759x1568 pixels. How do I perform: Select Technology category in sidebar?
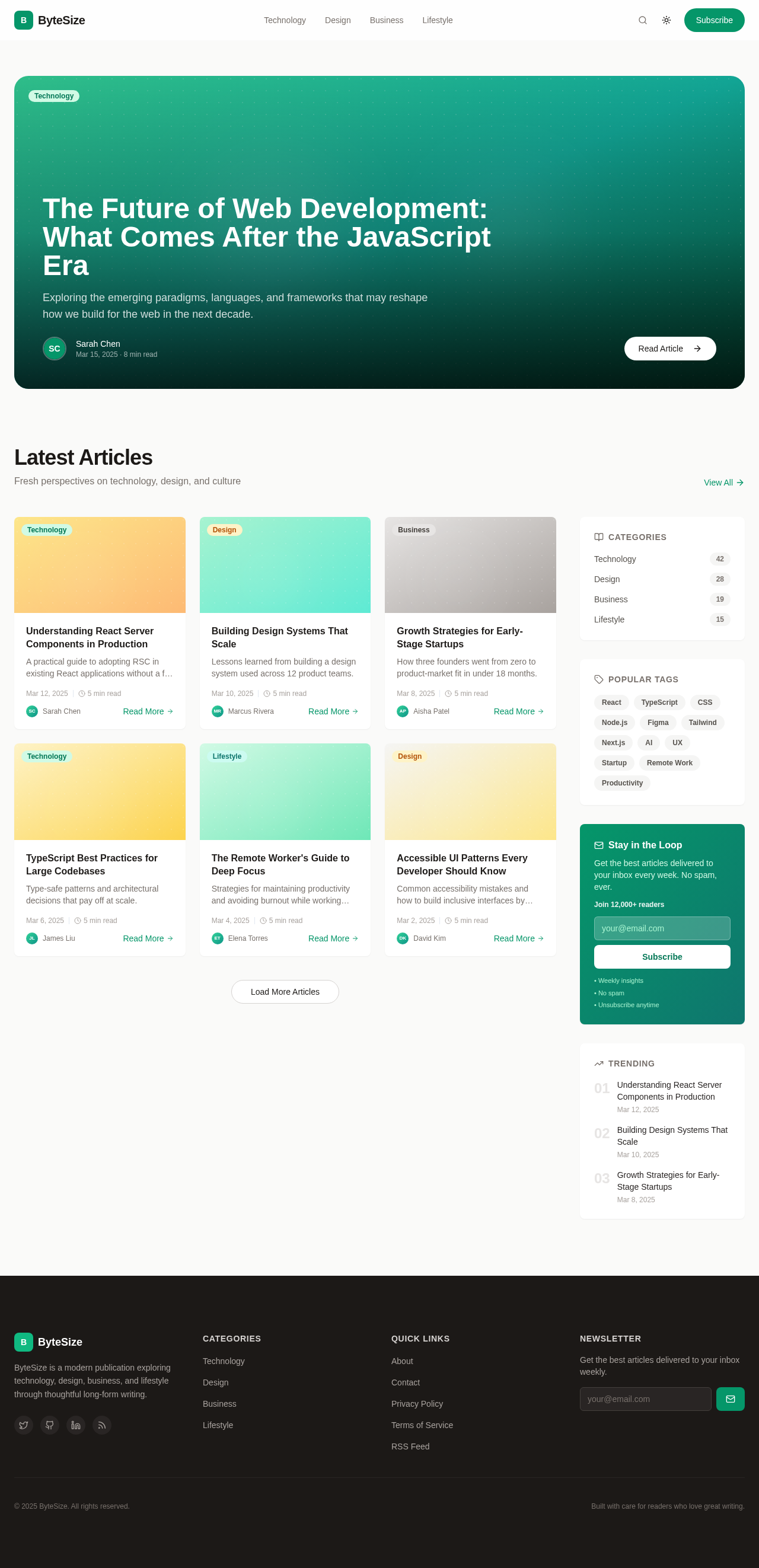[662, 559]
